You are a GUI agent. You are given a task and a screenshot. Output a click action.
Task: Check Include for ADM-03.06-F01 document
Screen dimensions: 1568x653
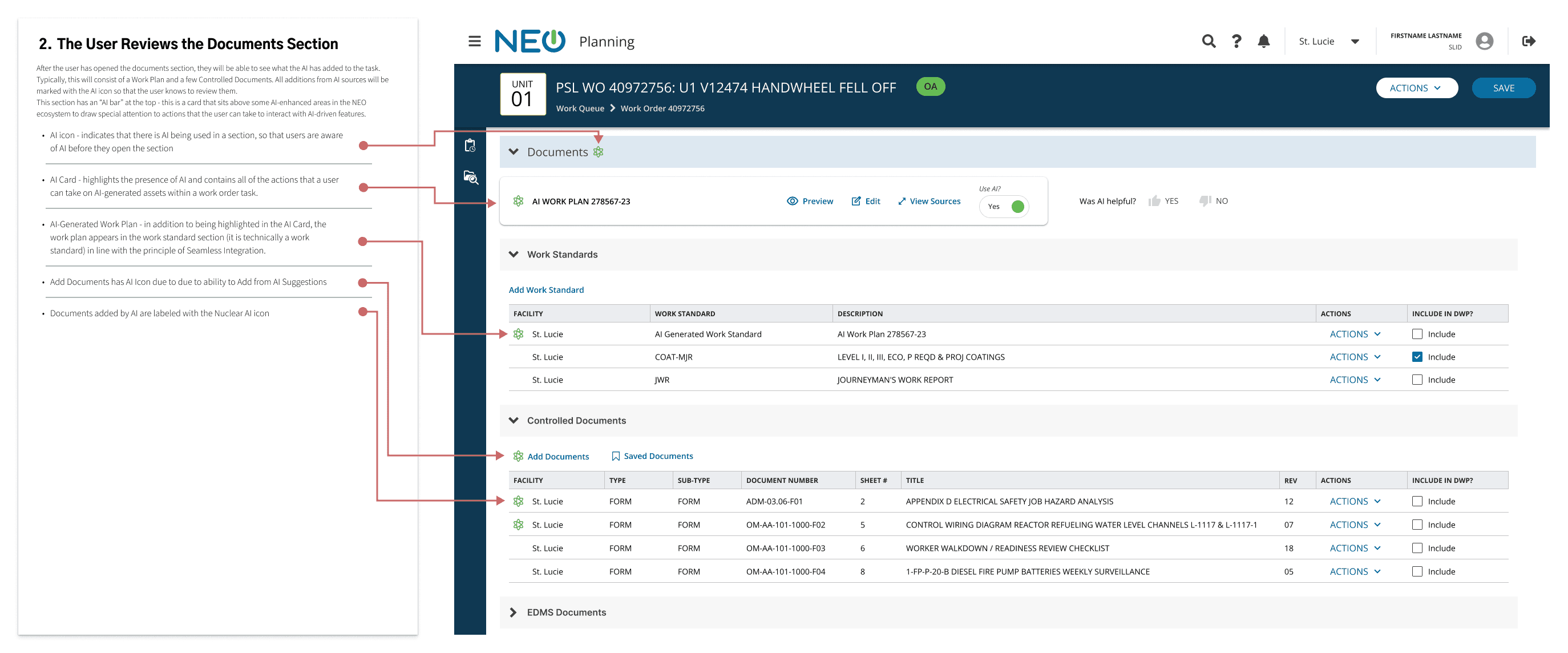[1417, 501]
